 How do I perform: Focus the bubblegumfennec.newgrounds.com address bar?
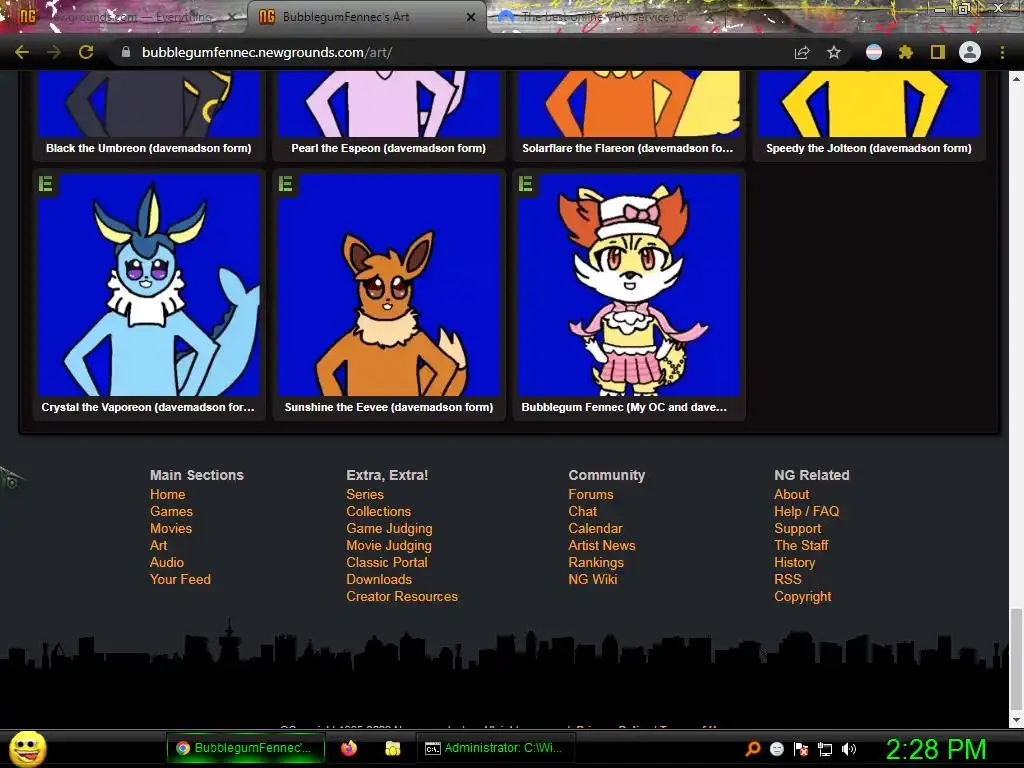pos(451,52)
